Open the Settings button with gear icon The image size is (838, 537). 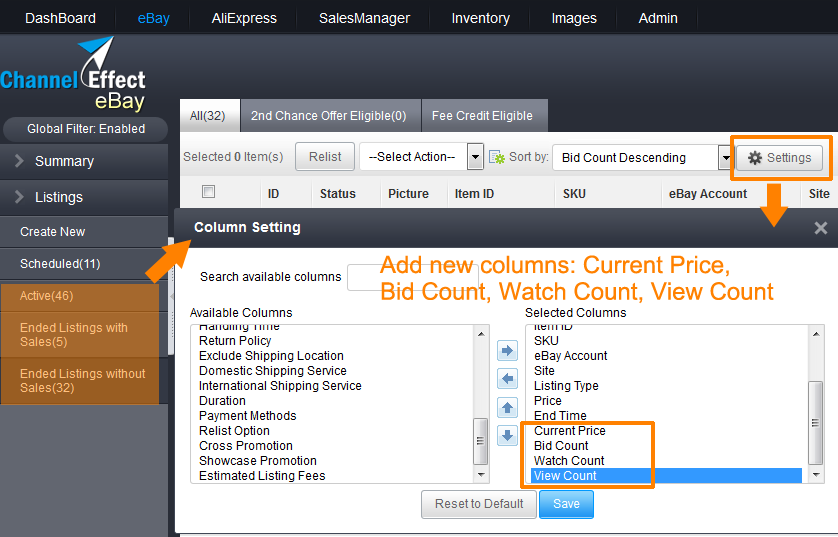(x=779, y=158)
